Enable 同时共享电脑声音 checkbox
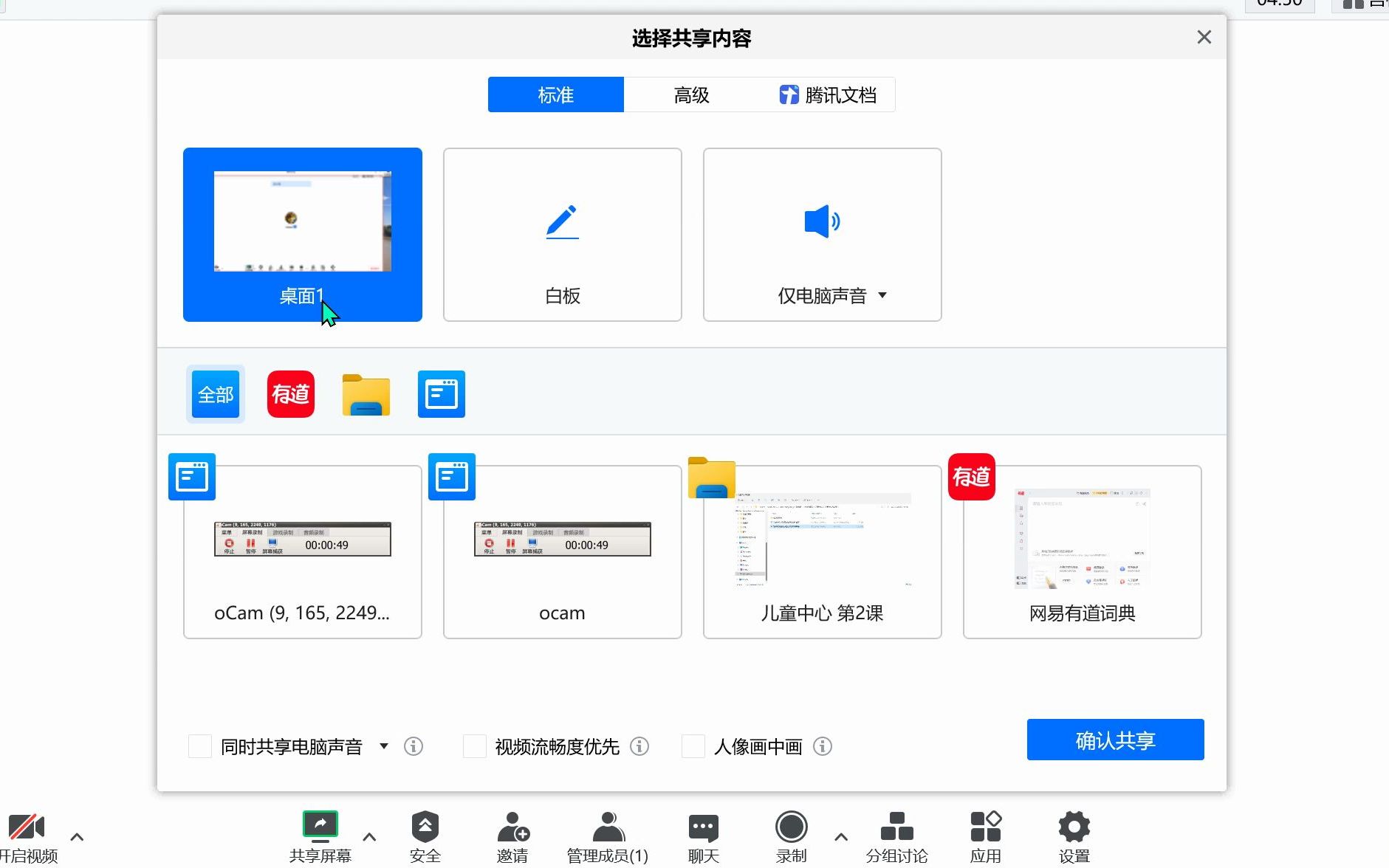 tap(200, 746)
